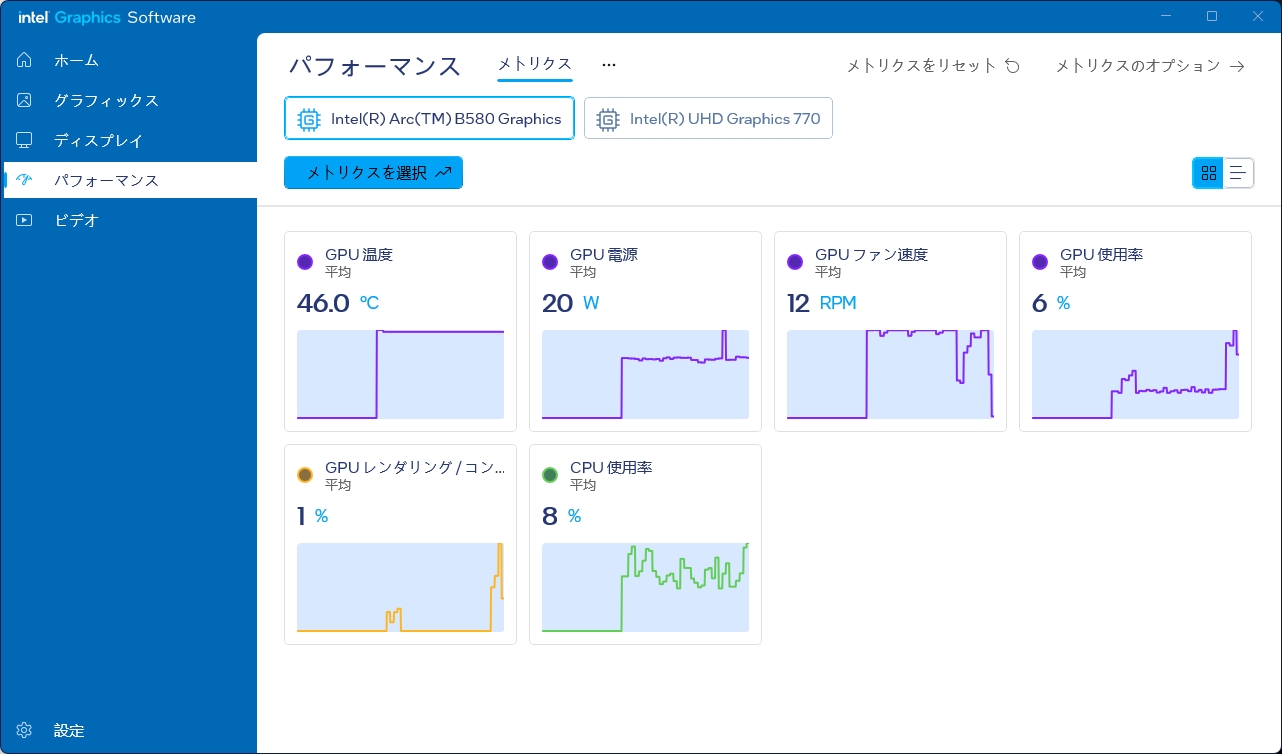Go to the ディスプレイ section
1282x754 pixels.
click(128, 140)
